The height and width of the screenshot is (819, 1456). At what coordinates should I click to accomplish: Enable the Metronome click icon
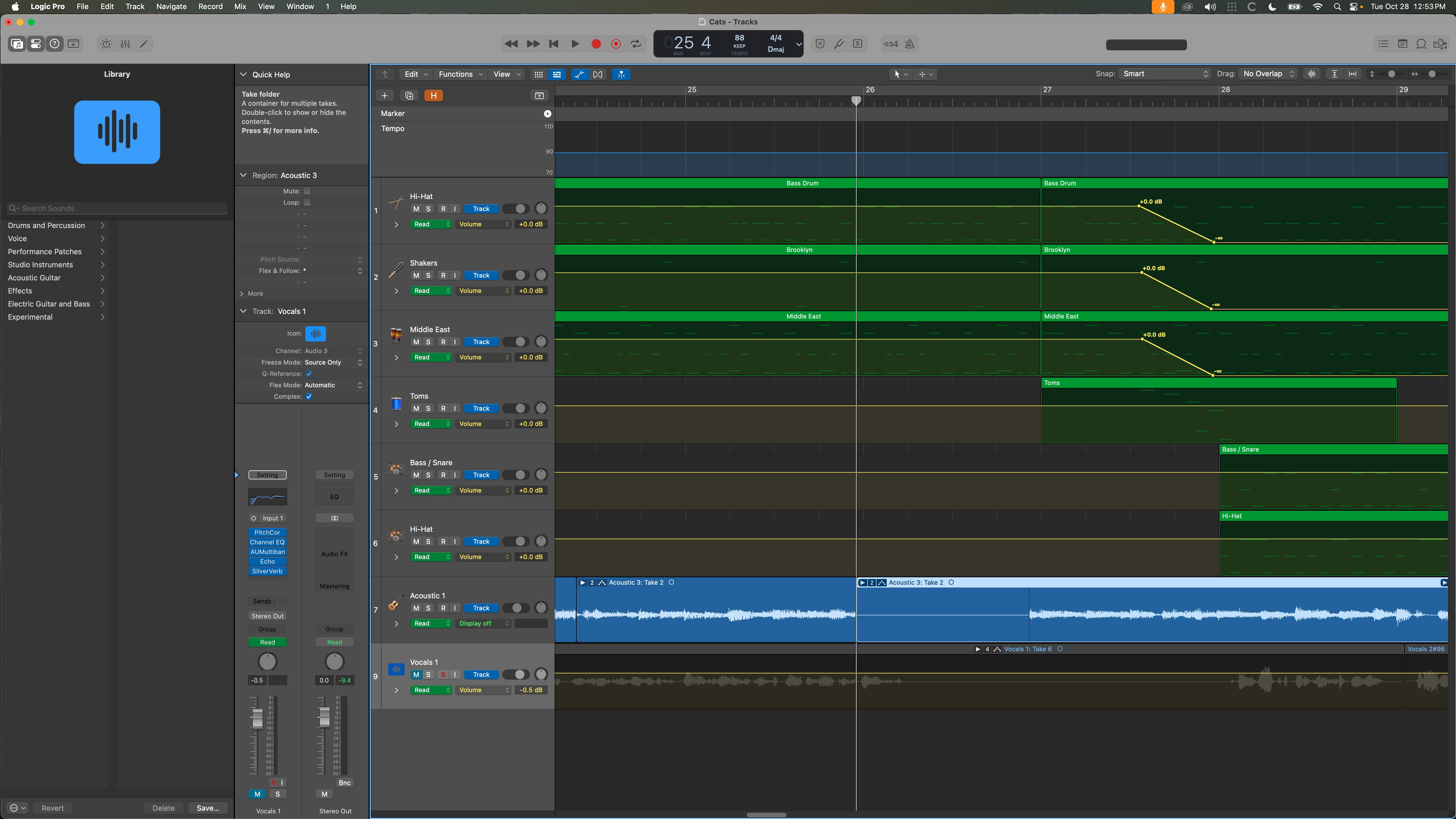(x=909, y=44)
